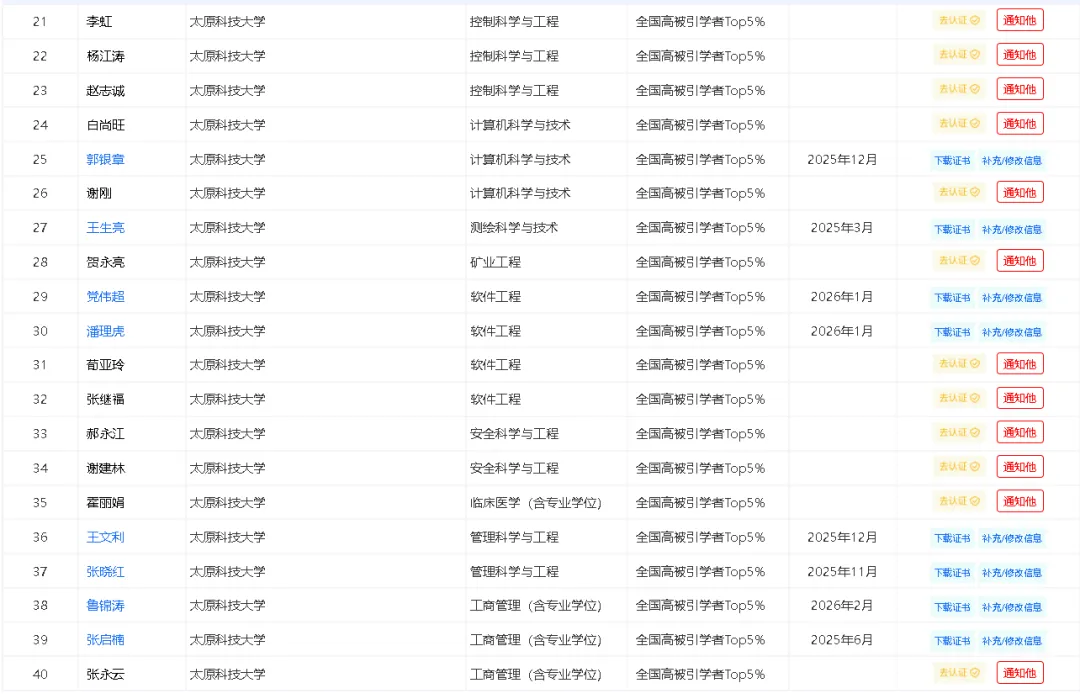Click 通知他 for 谢刚
1080x699 pixels.
1019,193
